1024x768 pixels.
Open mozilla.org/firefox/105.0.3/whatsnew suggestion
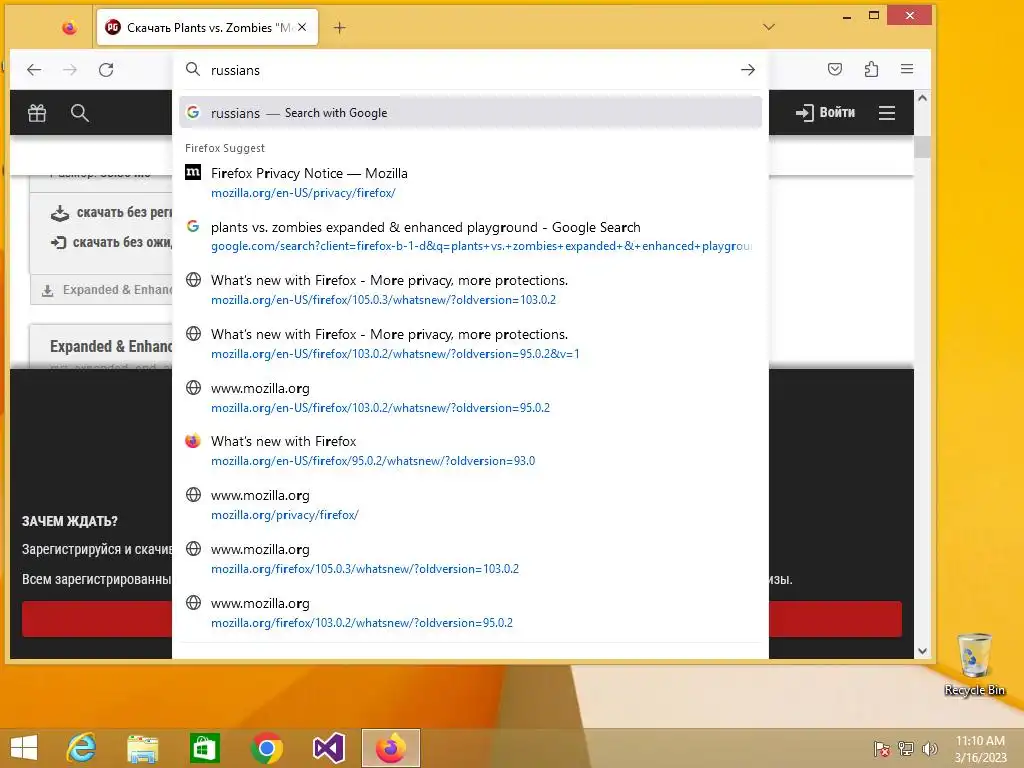470,558
